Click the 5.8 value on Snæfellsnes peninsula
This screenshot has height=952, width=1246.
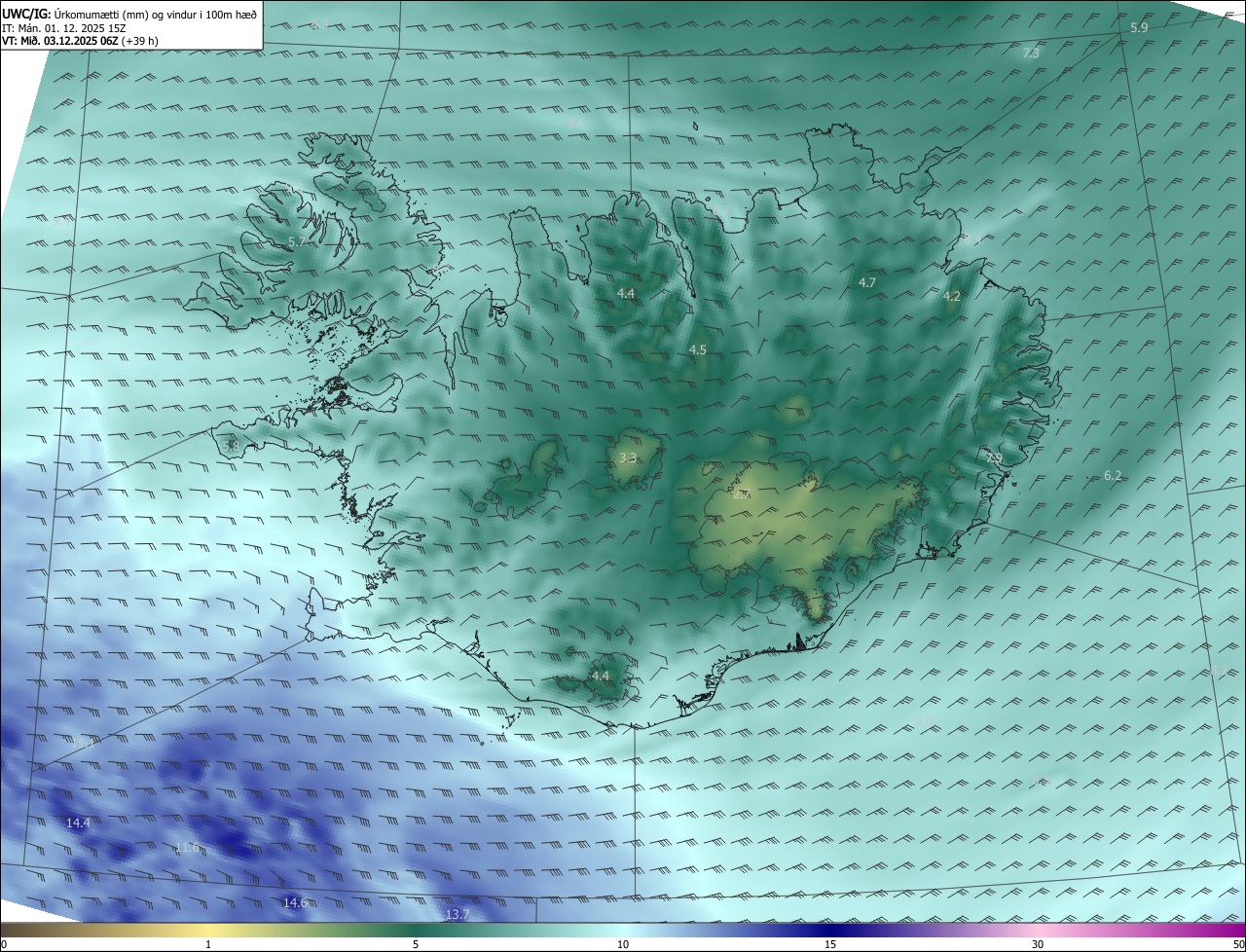pyautogui.click(x=231, y=446)
